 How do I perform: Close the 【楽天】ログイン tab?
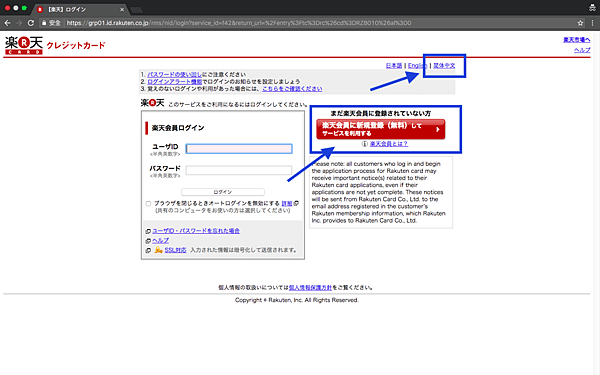click(122, 9)
